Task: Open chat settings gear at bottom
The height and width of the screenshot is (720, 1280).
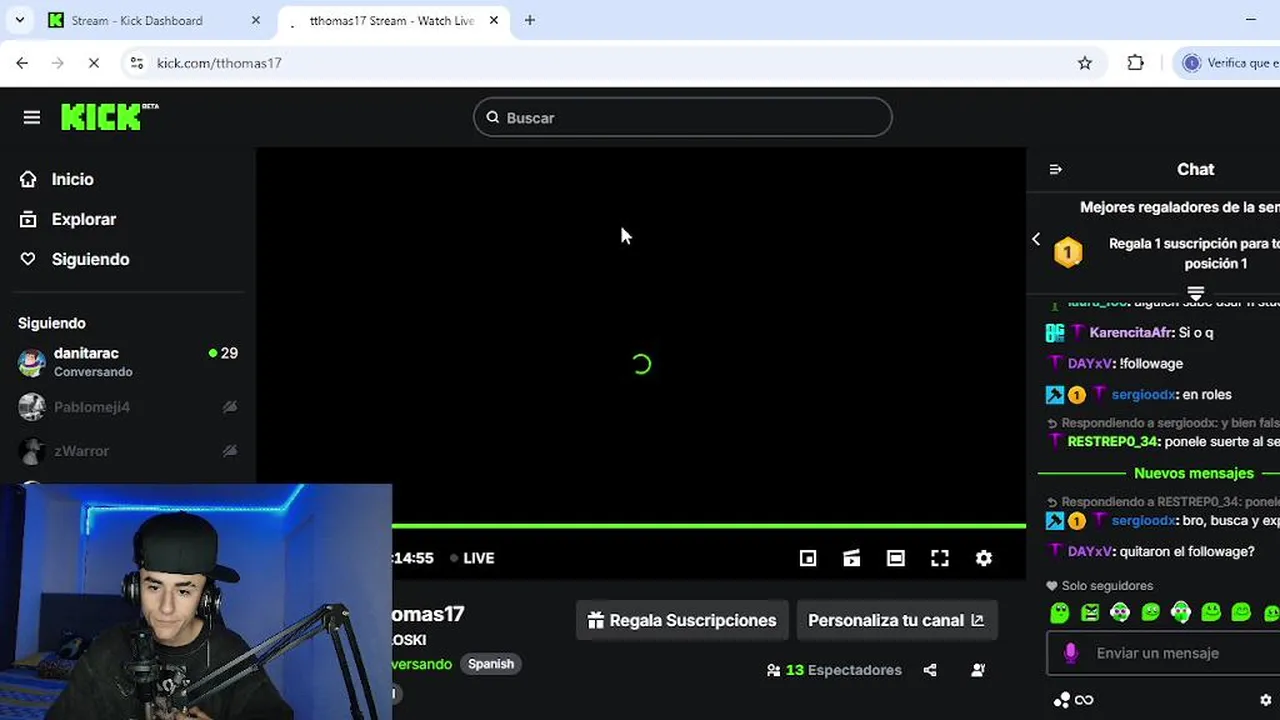Action: click(x=1266, y=700)
